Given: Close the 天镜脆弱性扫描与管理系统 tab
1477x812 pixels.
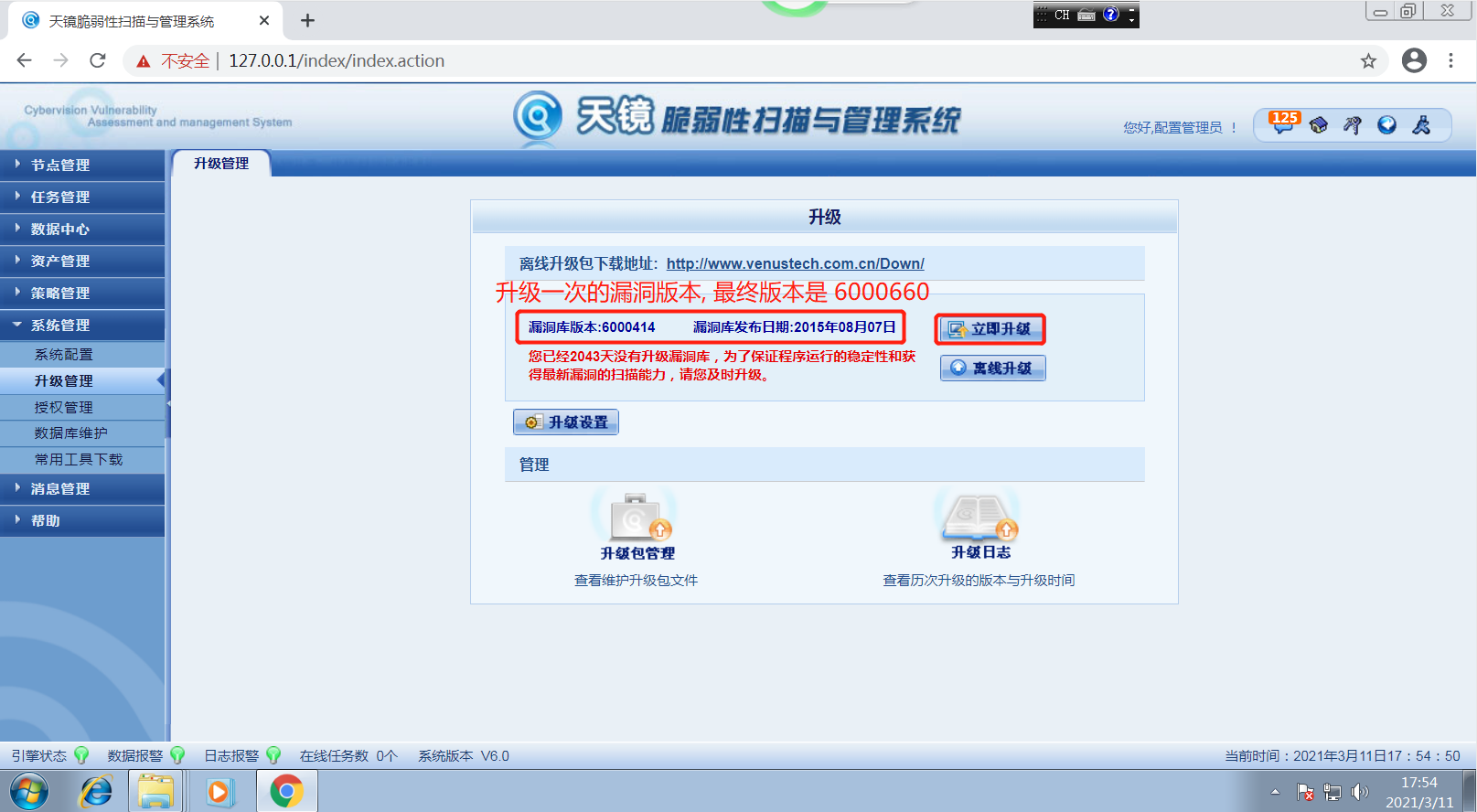Looking at the screenshot, I should (x=264, y=20).
